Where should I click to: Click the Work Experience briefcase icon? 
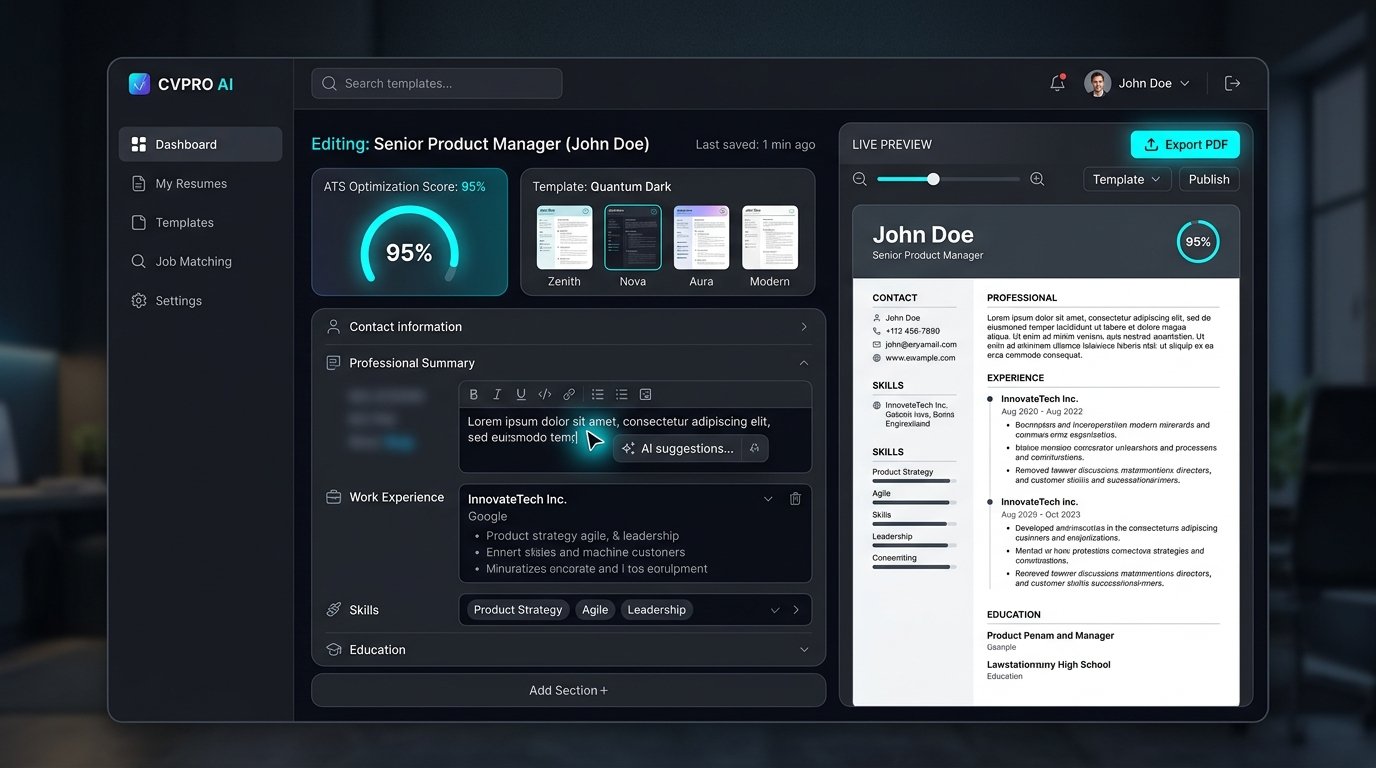point(334,497)
